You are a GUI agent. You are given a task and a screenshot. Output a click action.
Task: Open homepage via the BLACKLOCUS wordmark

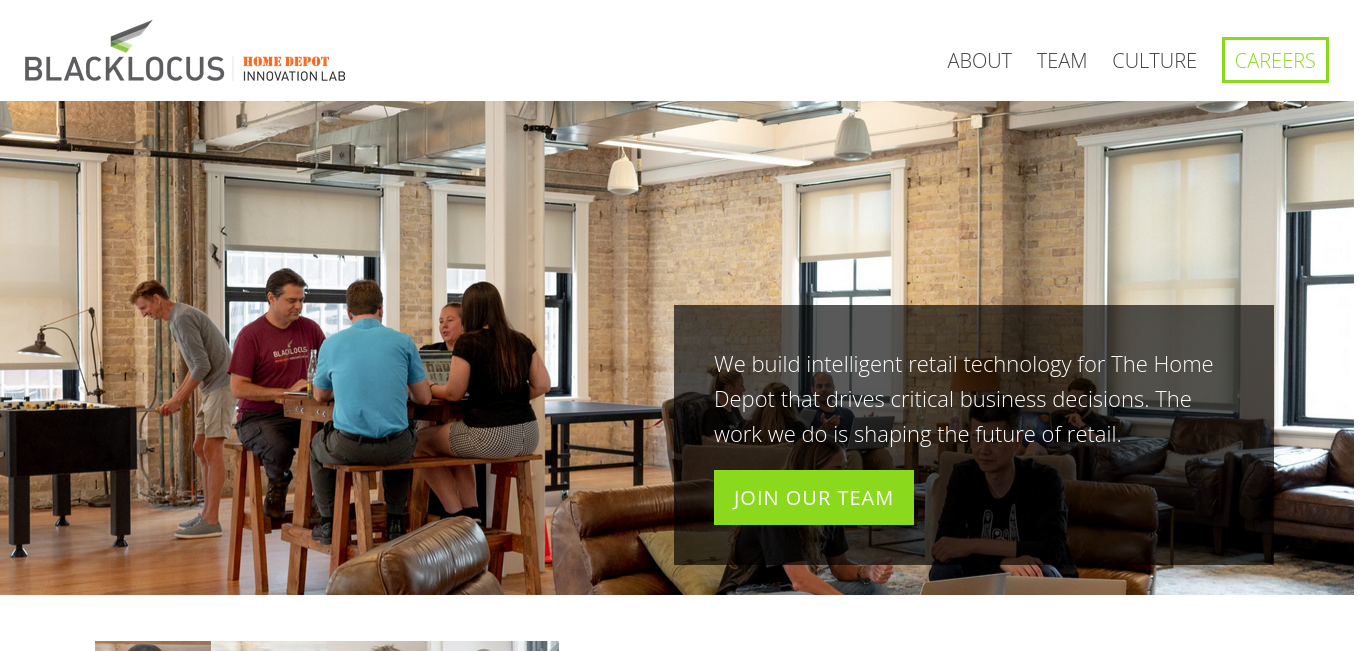point(125,69)
